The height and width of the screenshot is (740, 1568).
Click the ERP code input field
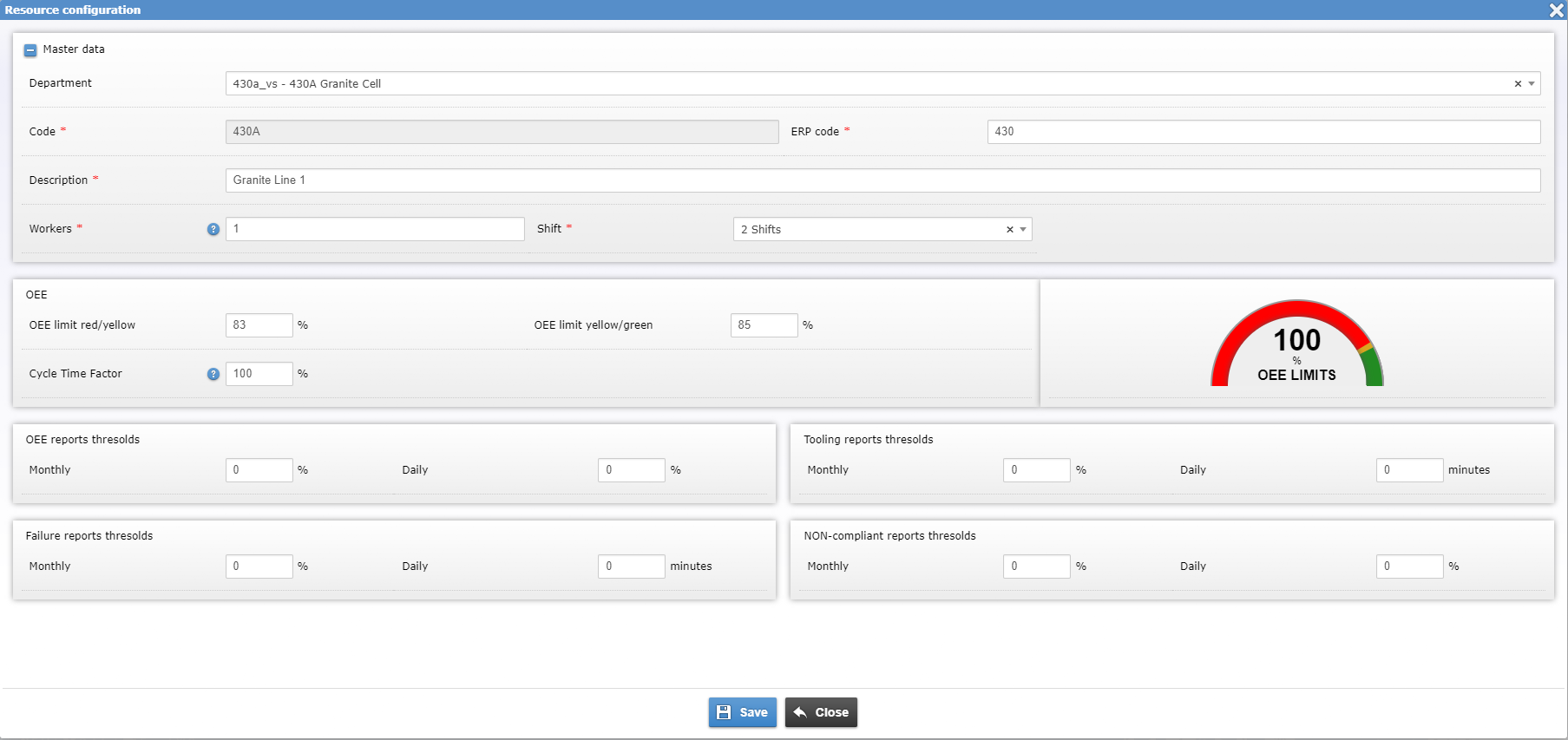coord(1263,132)
